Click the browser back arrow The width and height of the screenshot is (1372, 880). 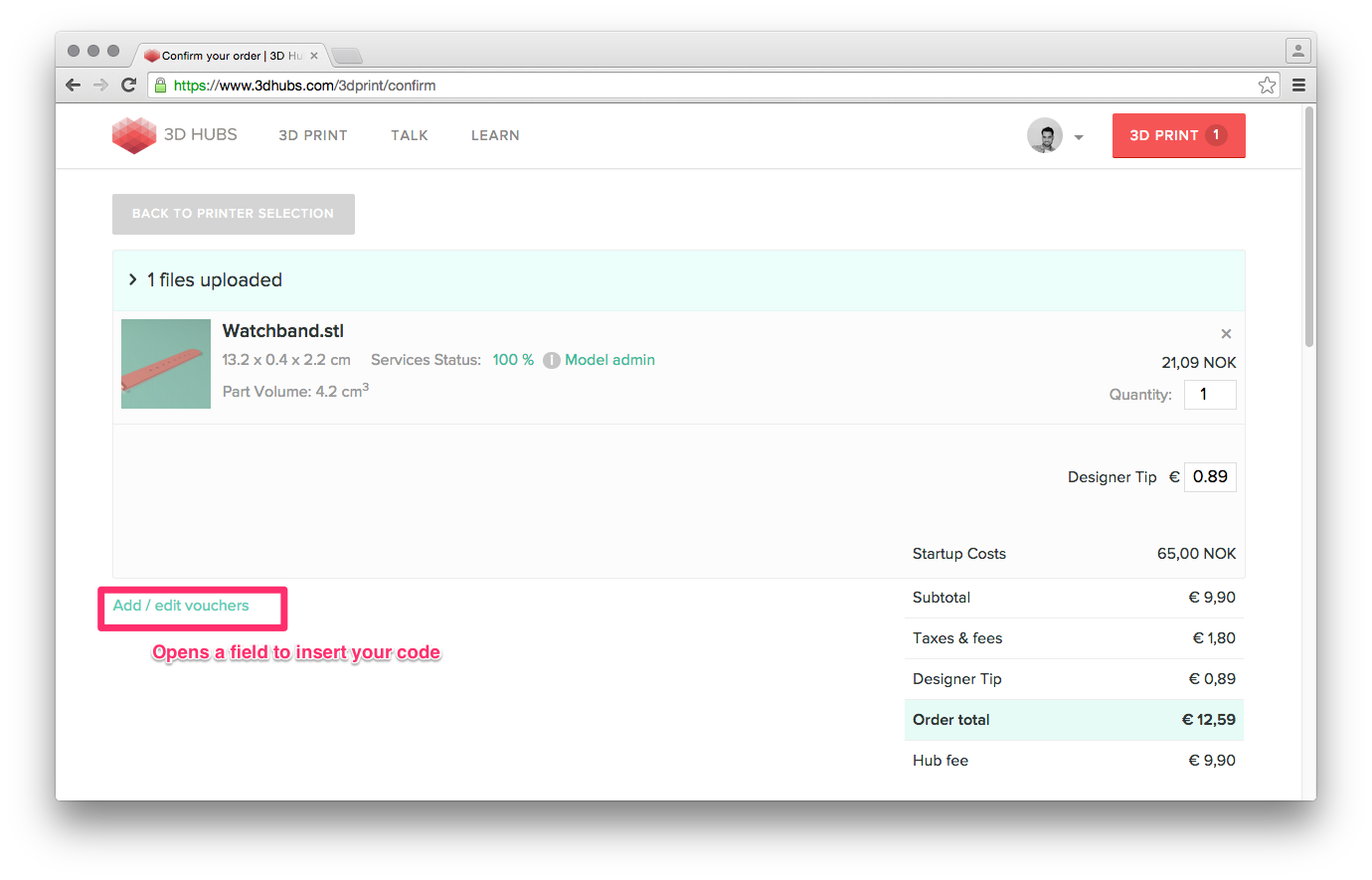click(73, 86)
